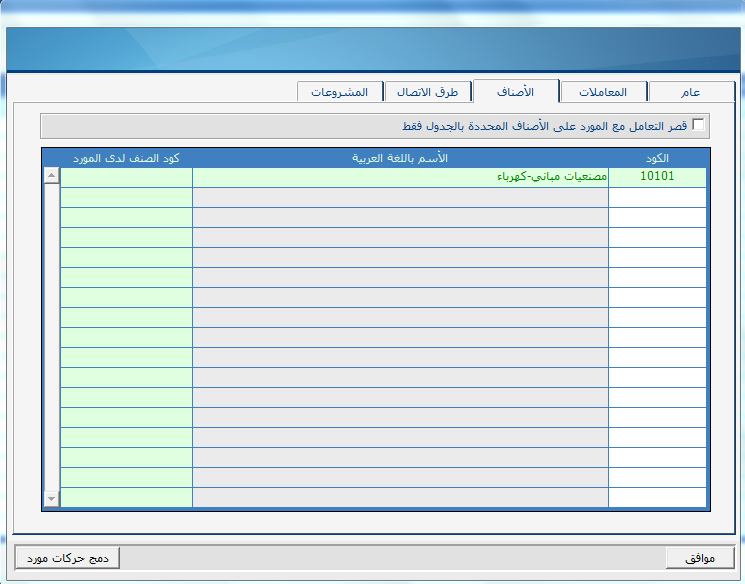Screen dimensions: 745x584
Task: Click the كود الصنف لدى المورد column header
Action: tap(126, 158)
